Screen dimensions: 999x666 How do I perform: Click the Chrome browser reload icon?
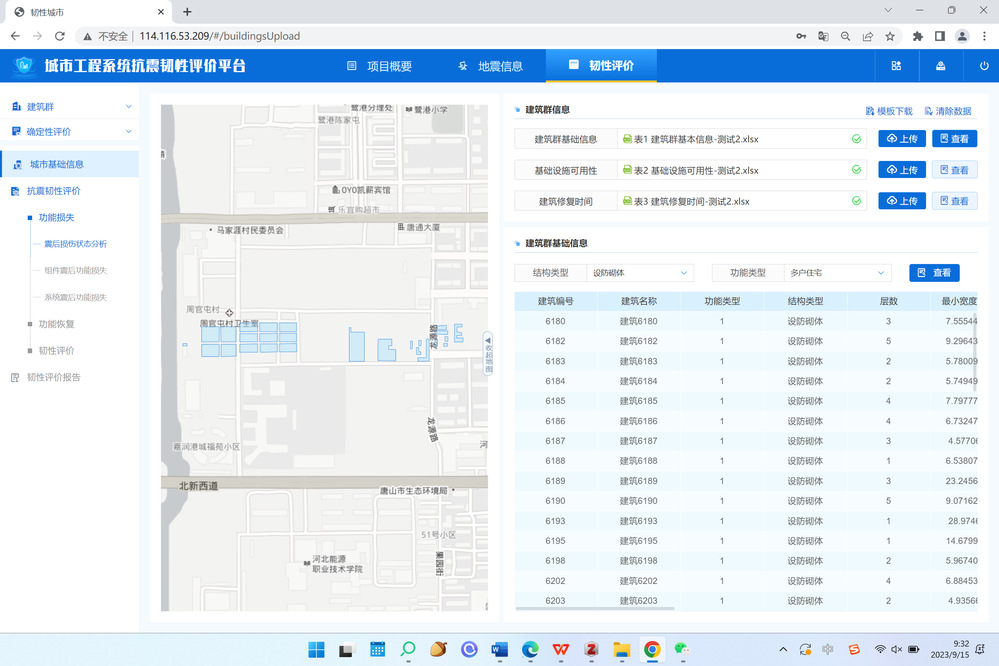pyautogui.click(x=60, y=36)
